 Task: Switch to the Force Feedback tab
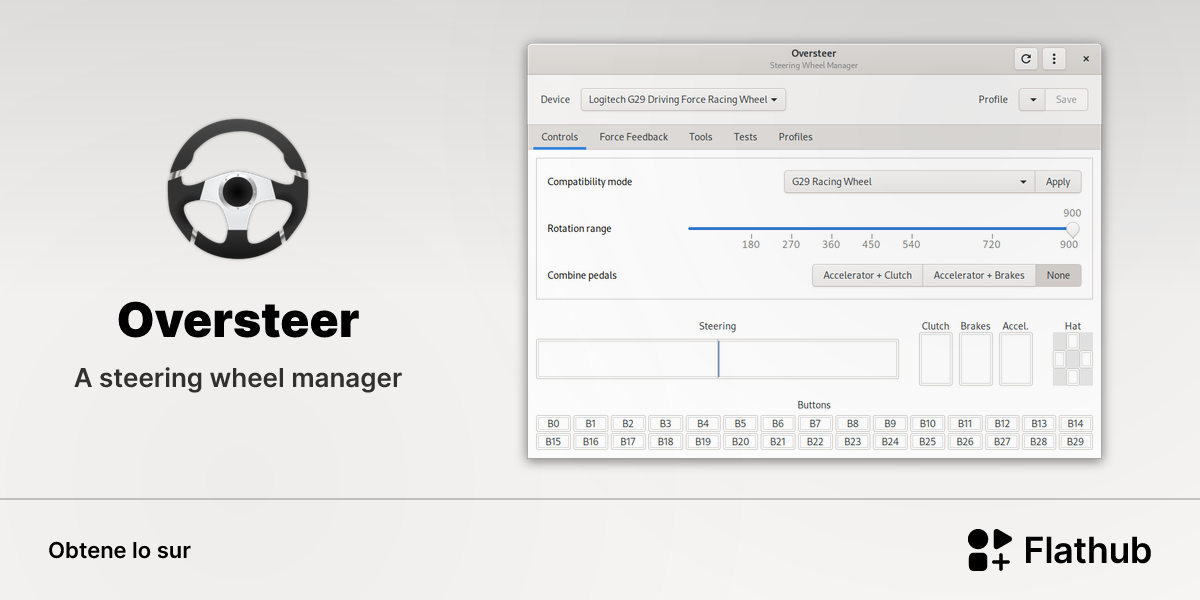[634, 137]
